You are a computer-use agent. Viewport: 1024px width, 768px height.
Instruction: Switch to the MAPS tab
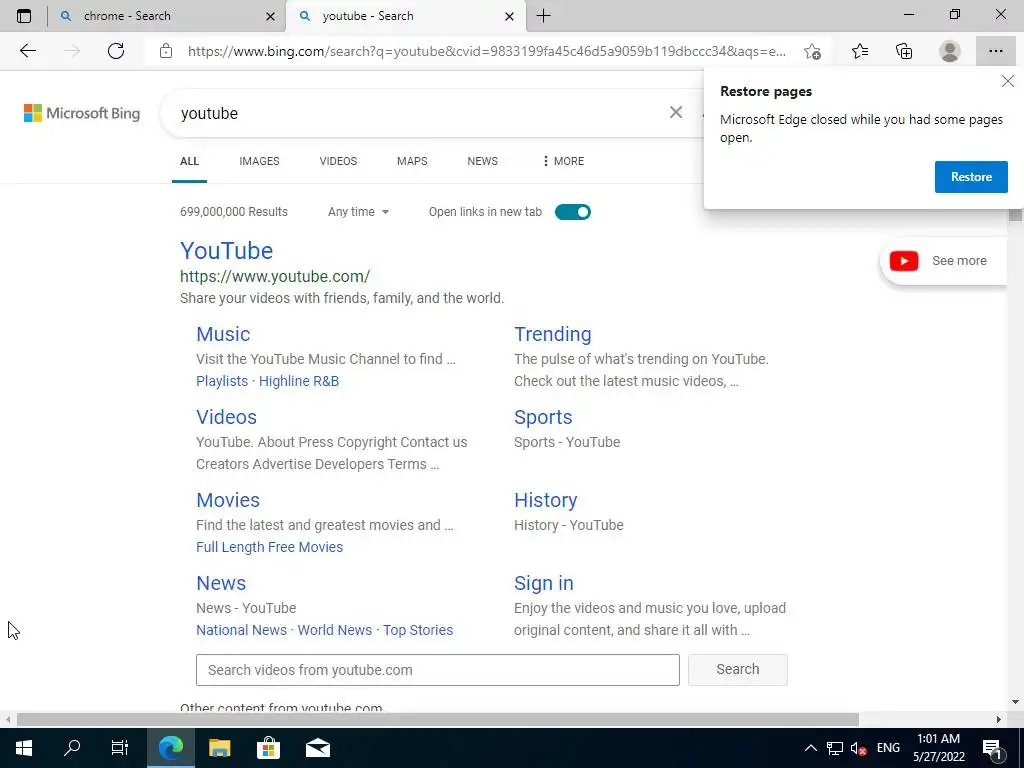(412, 161)
